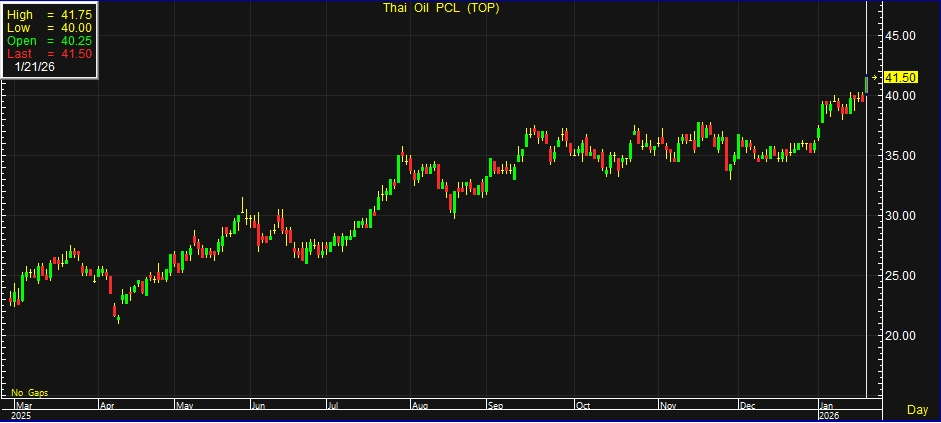Click the 2025 year label
Image resolution: width=941 pixels, height=423 pixels.
pyautogui.click(x=22, y=414)
